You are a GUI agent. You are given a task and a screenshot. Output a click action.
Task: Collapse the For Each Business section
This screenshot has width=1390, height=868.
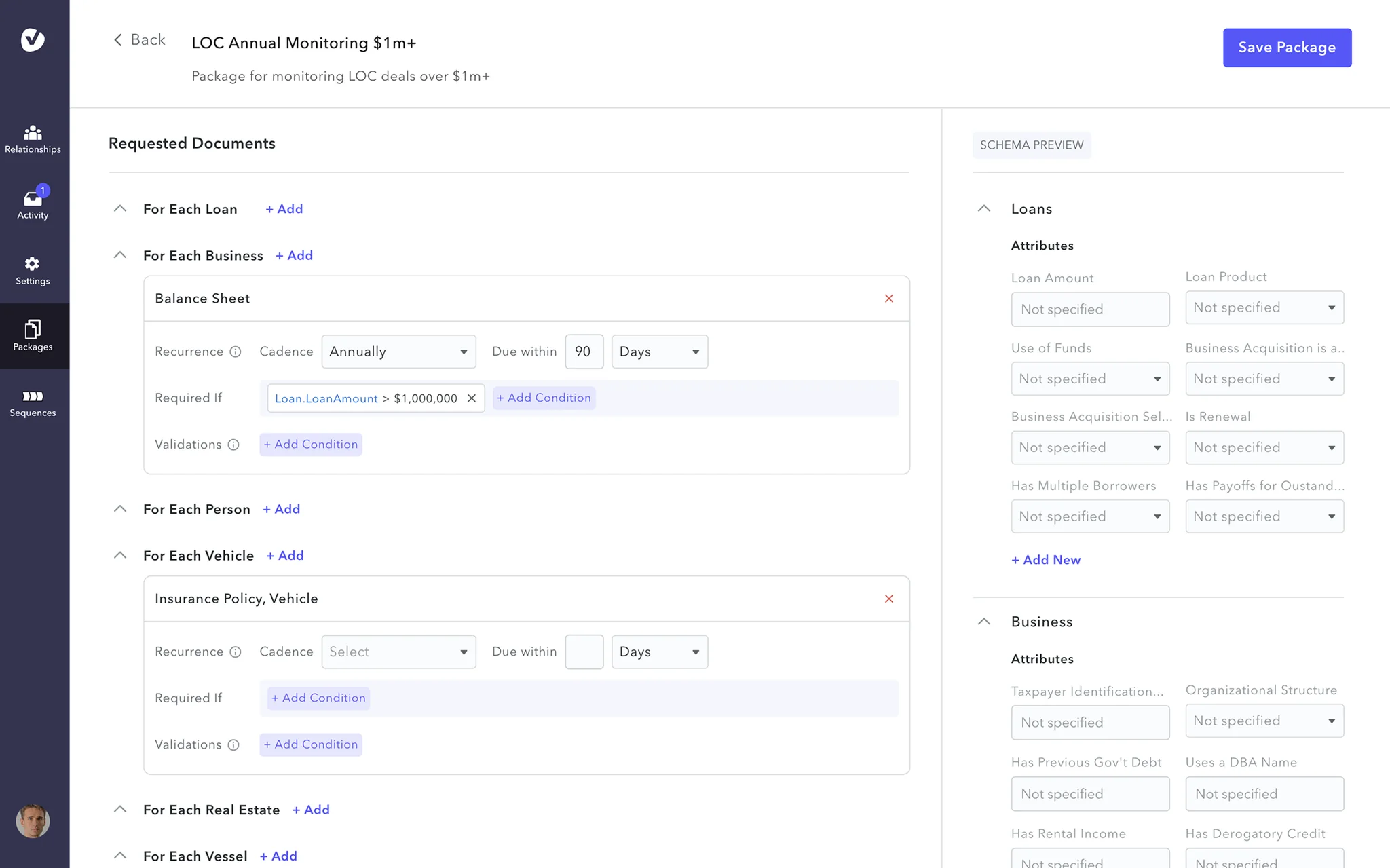120,255
